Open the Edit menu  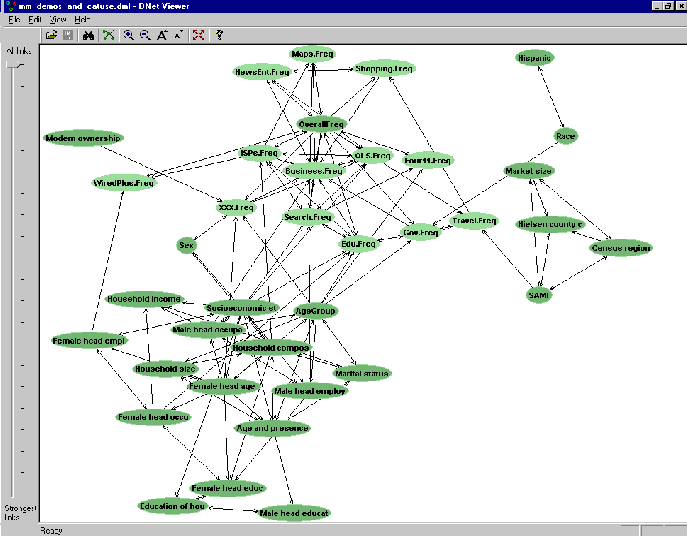click(35, 20)
